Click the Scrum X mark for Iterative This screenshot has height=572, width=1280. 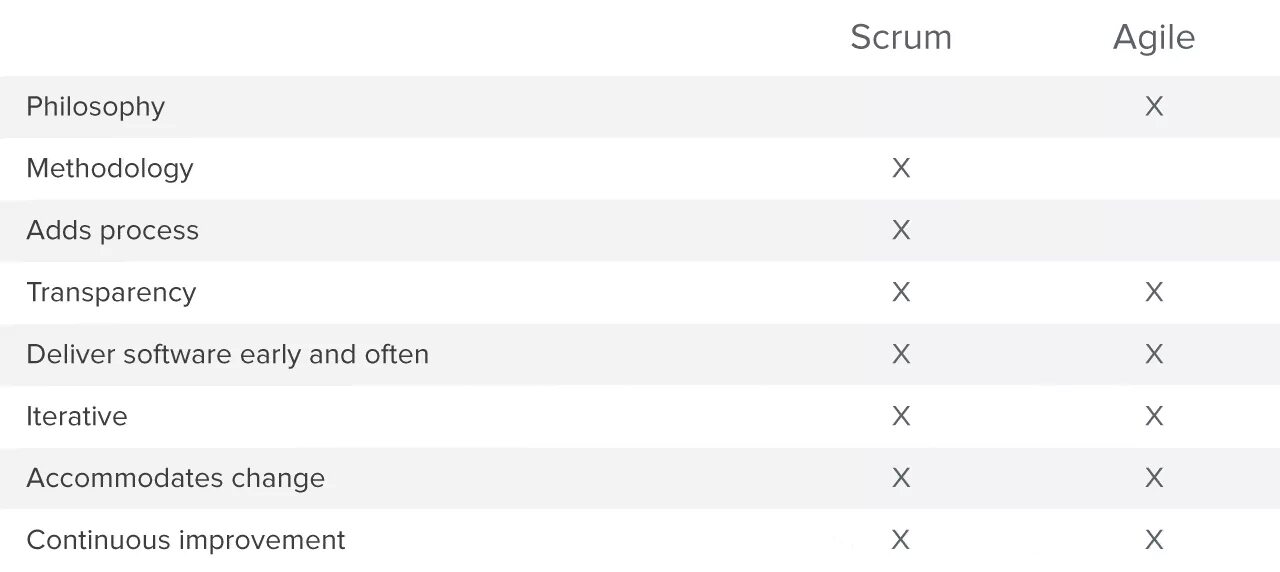[900, 416]
